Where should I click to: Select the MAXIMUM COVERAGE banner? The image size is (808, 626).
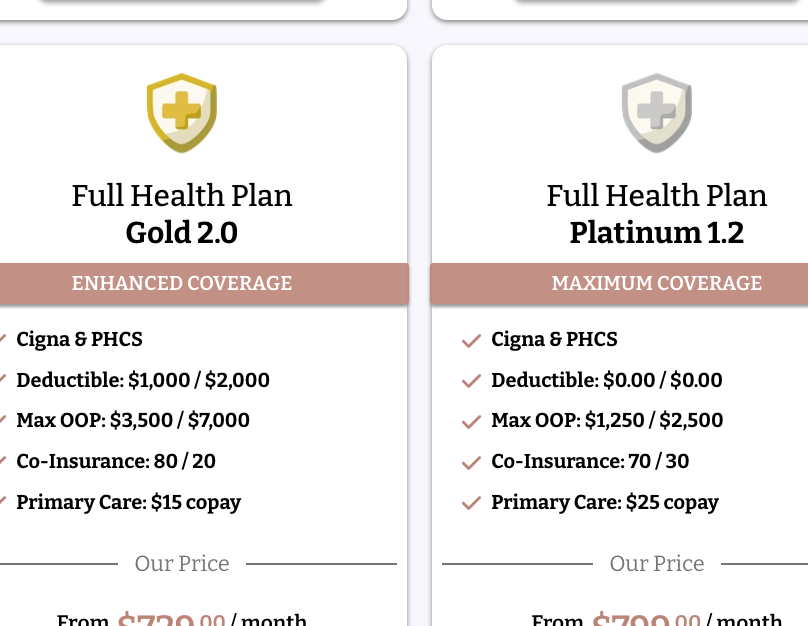click(x=656, y=284)
